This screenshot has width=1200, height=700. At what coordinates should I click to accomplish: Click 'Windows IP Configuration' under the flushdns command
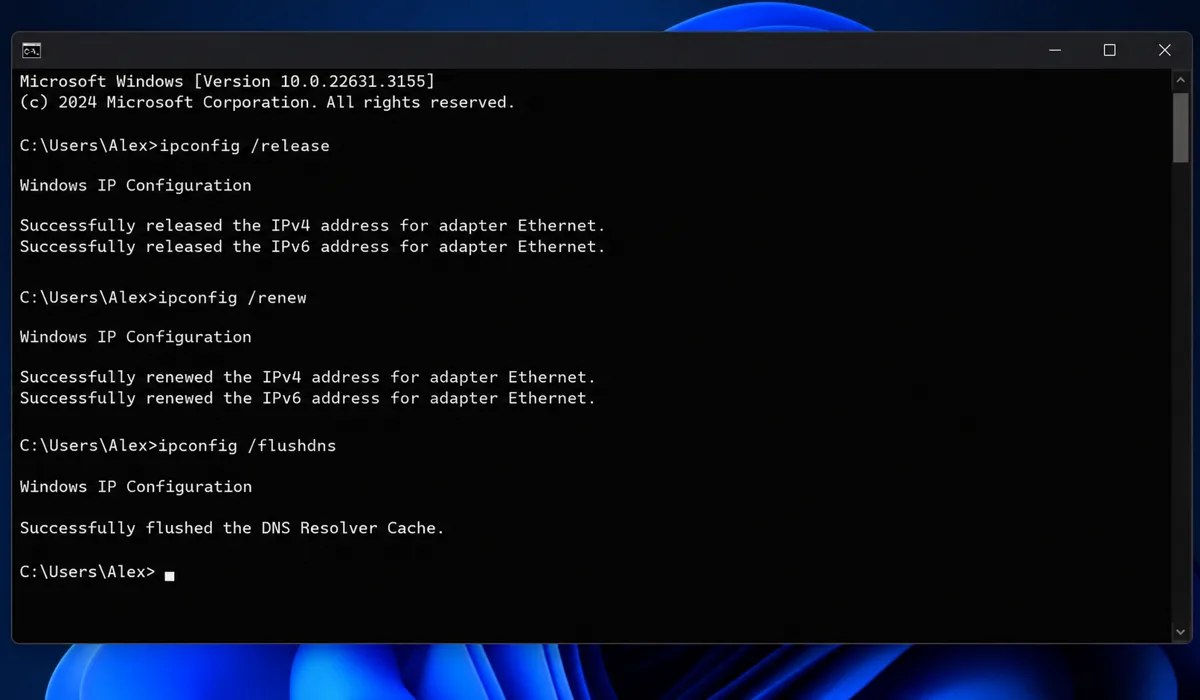136,487
